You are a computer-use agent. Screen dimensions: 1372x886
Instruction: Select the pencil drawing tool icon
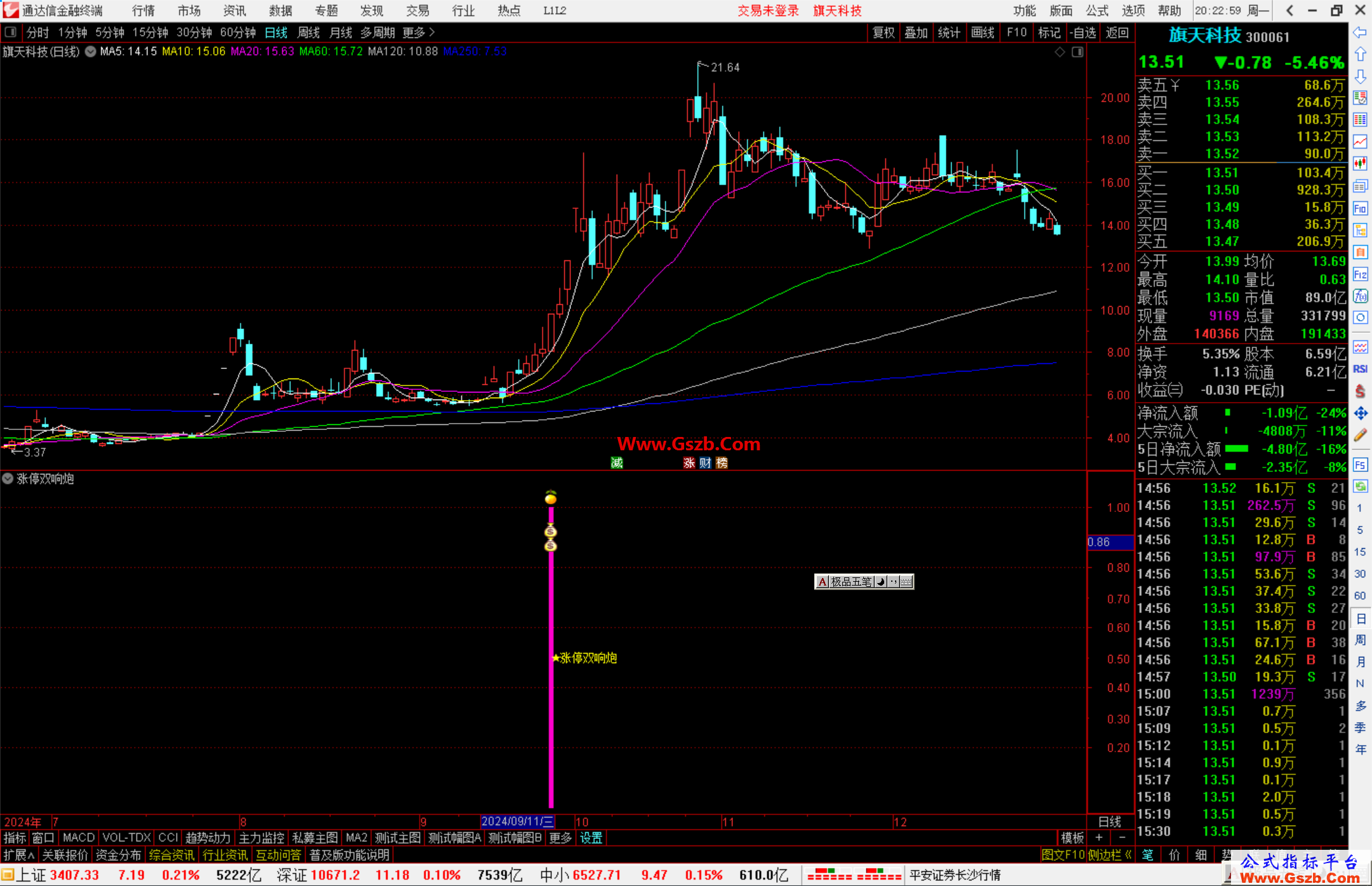tap(1360, 436)
